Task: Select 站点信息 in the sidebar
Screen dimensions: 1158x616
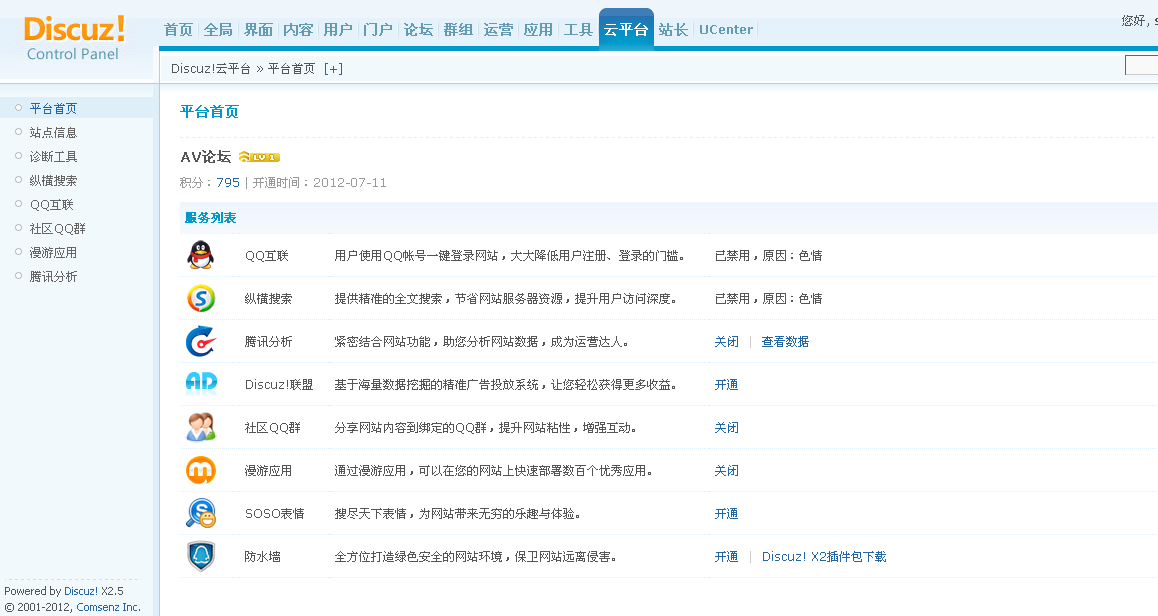Action: coord(53,132)
